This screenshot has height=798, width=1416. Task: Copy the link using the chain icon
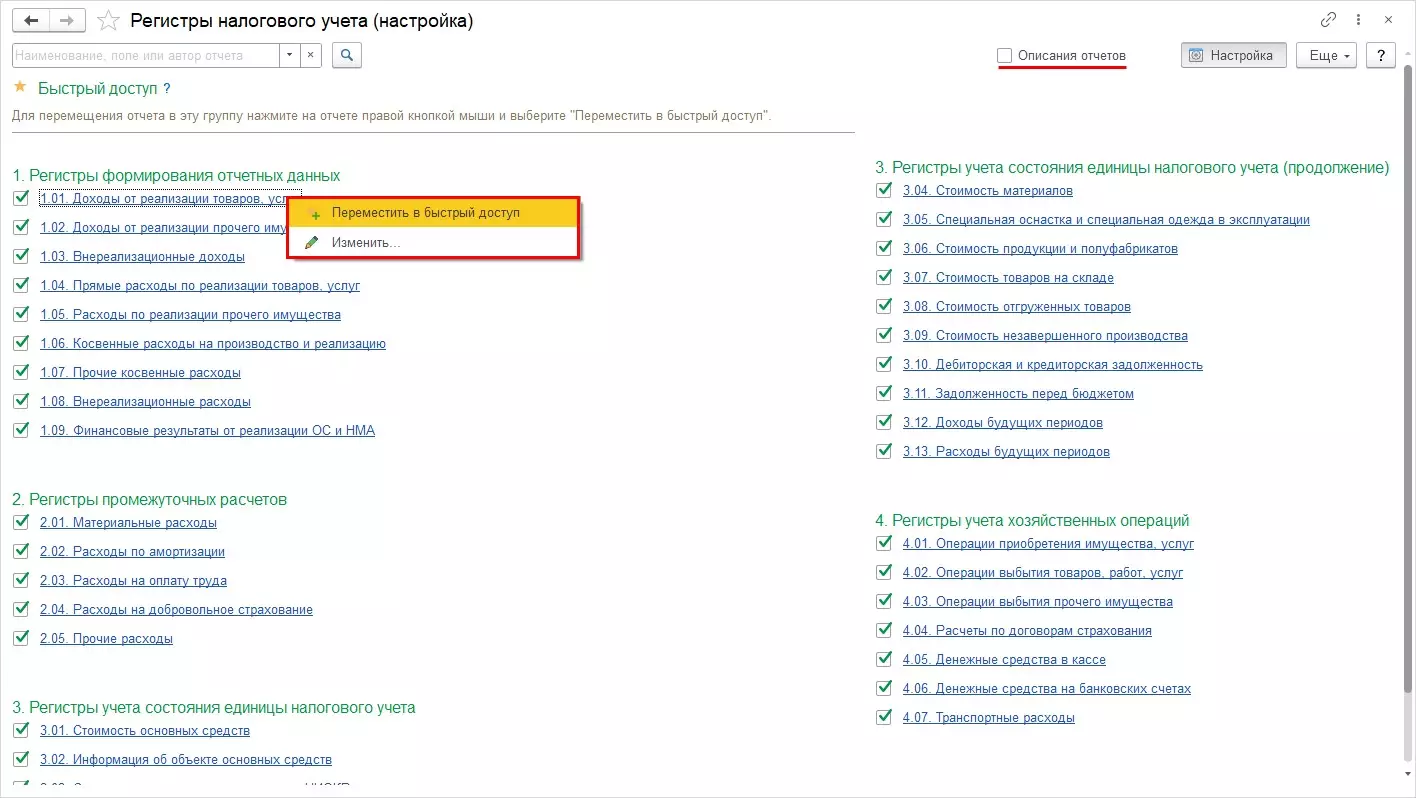click(1329, 20)
